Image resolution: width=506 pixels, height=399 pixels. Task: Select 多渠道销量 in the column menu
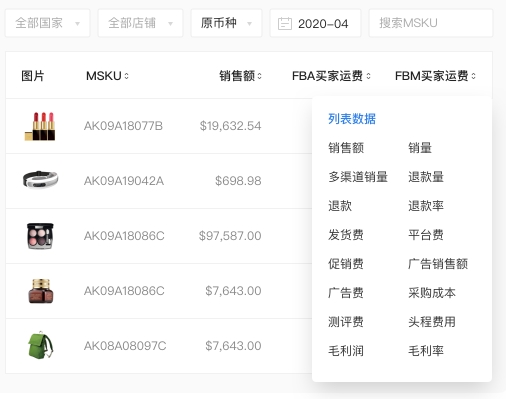pos(358,177)
